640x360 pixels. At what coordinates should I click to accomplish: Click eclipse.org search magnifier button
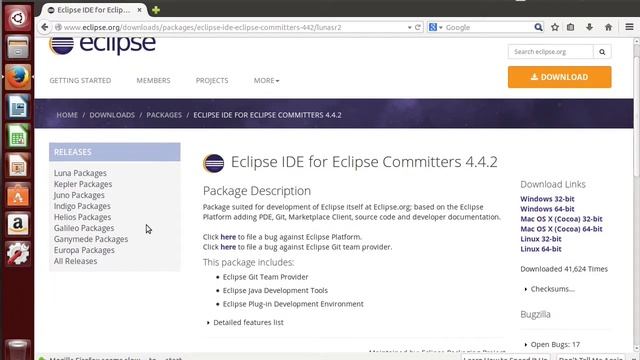coord(602,52)
